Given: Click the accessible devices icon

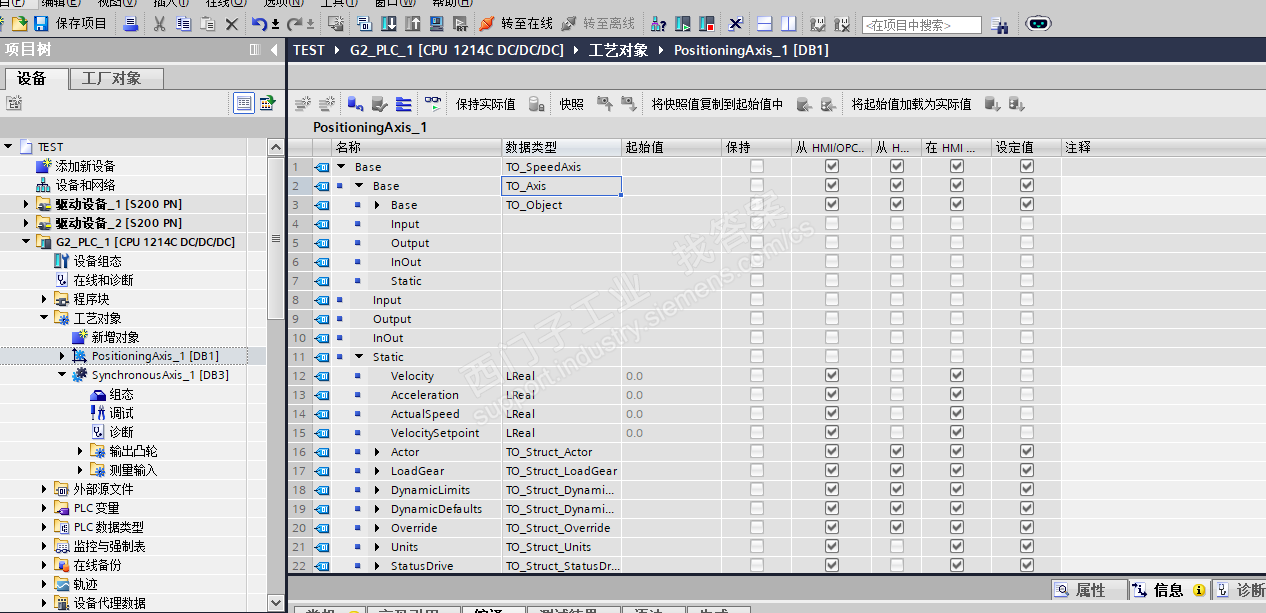Looking at the screenshot, I should point(658,23).
